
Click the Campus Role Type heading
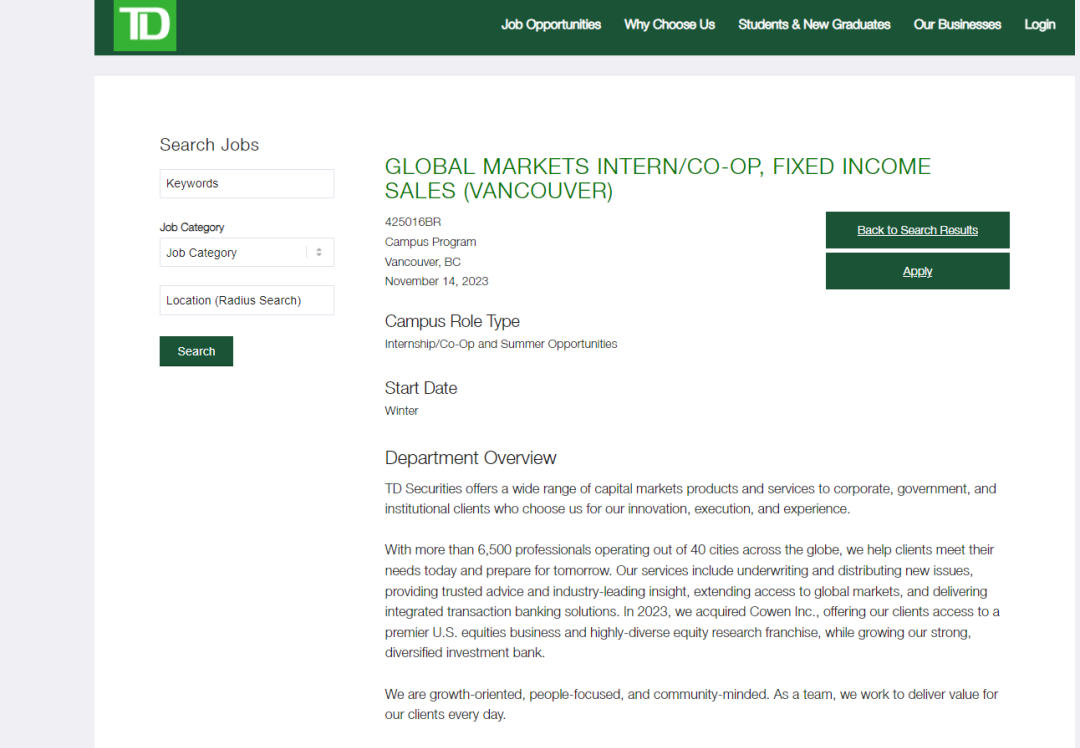[x=452, y=322]
